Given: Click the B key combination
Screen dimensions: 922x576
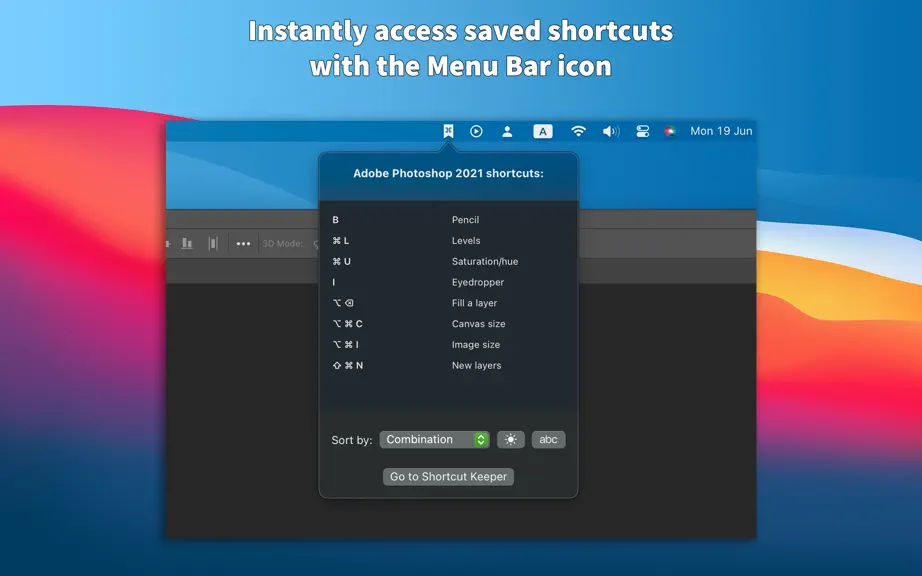Looking at the screenshot, I should tap(335, 220).
